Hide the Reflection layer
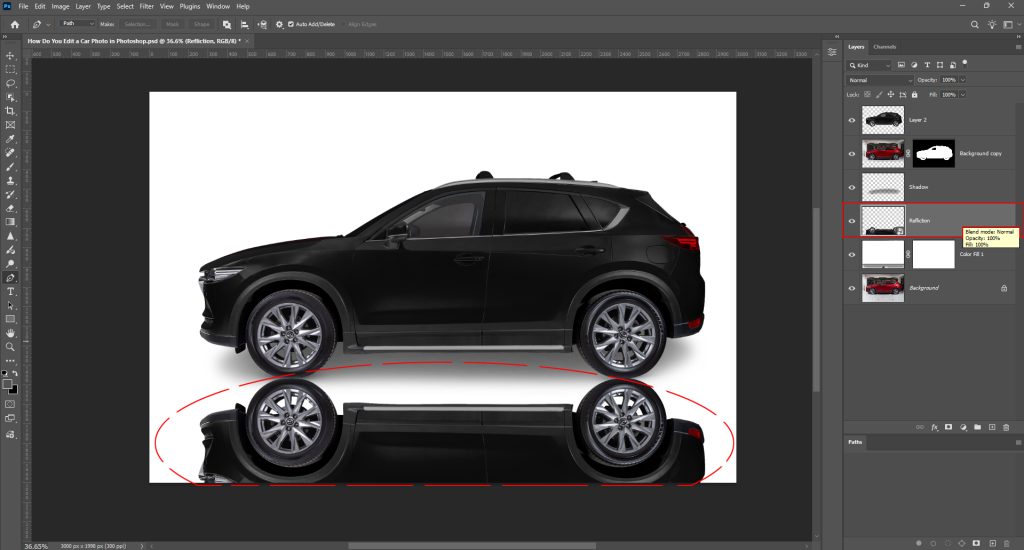Image resolution: width=1024 pixels, height=550 pixels. pos(852,221)
